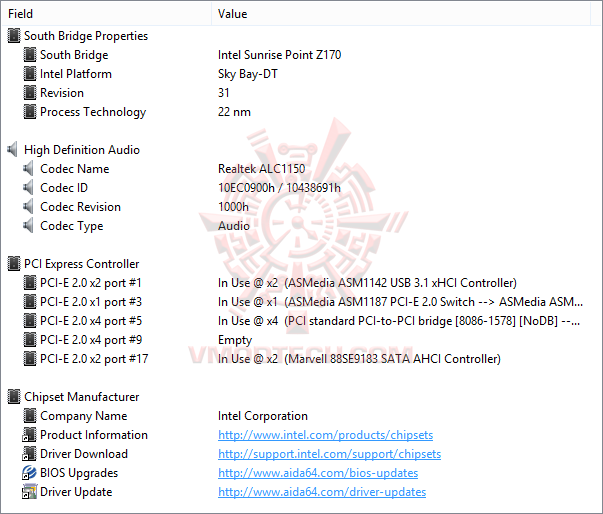Select the Intel Platform field label
The height and width of the screenshot is (514, 603).
tap(76, 73)
